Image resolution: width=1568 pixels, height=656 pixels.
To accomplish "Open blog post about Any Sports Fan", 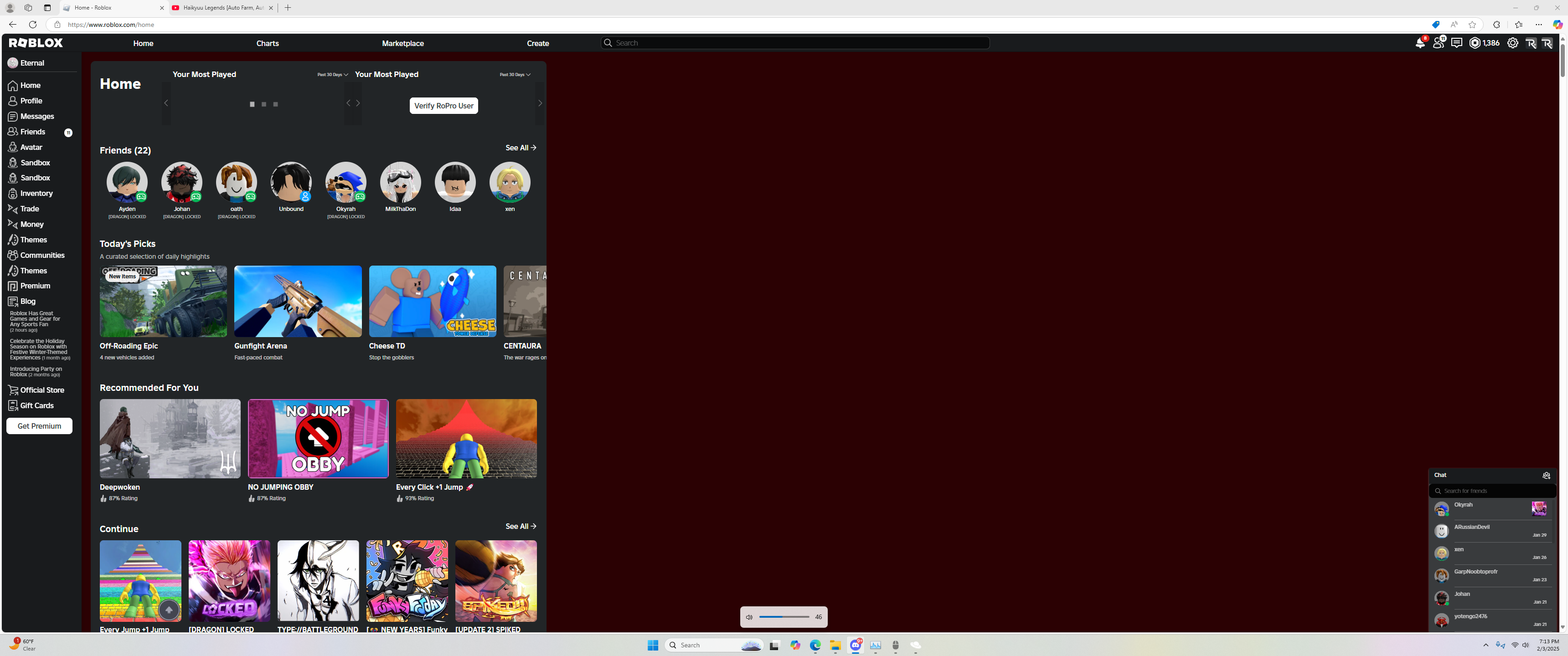I will (x=35, y=322).
